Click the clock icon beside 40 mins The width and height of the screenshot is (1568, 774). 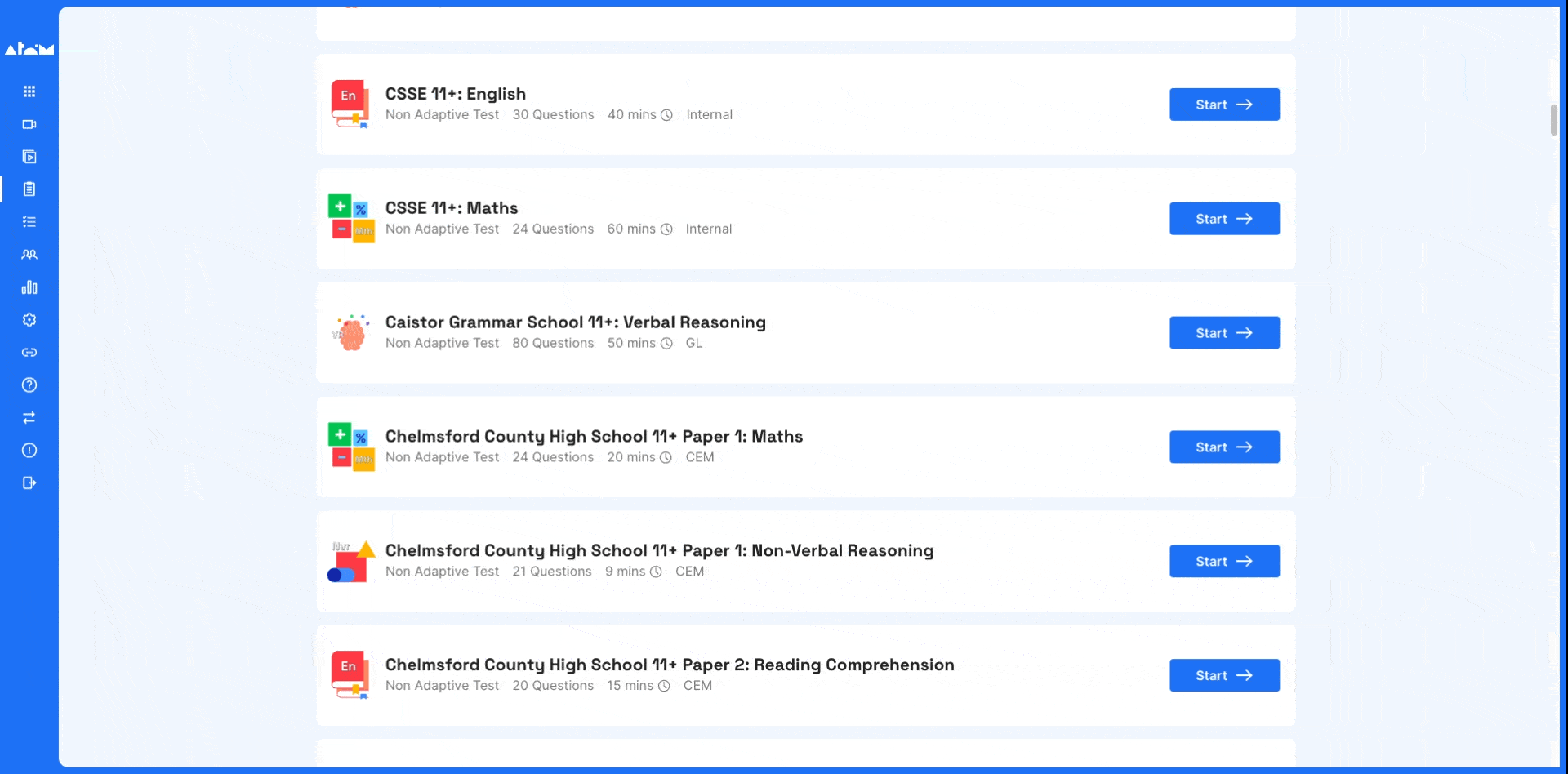point(666,115)
